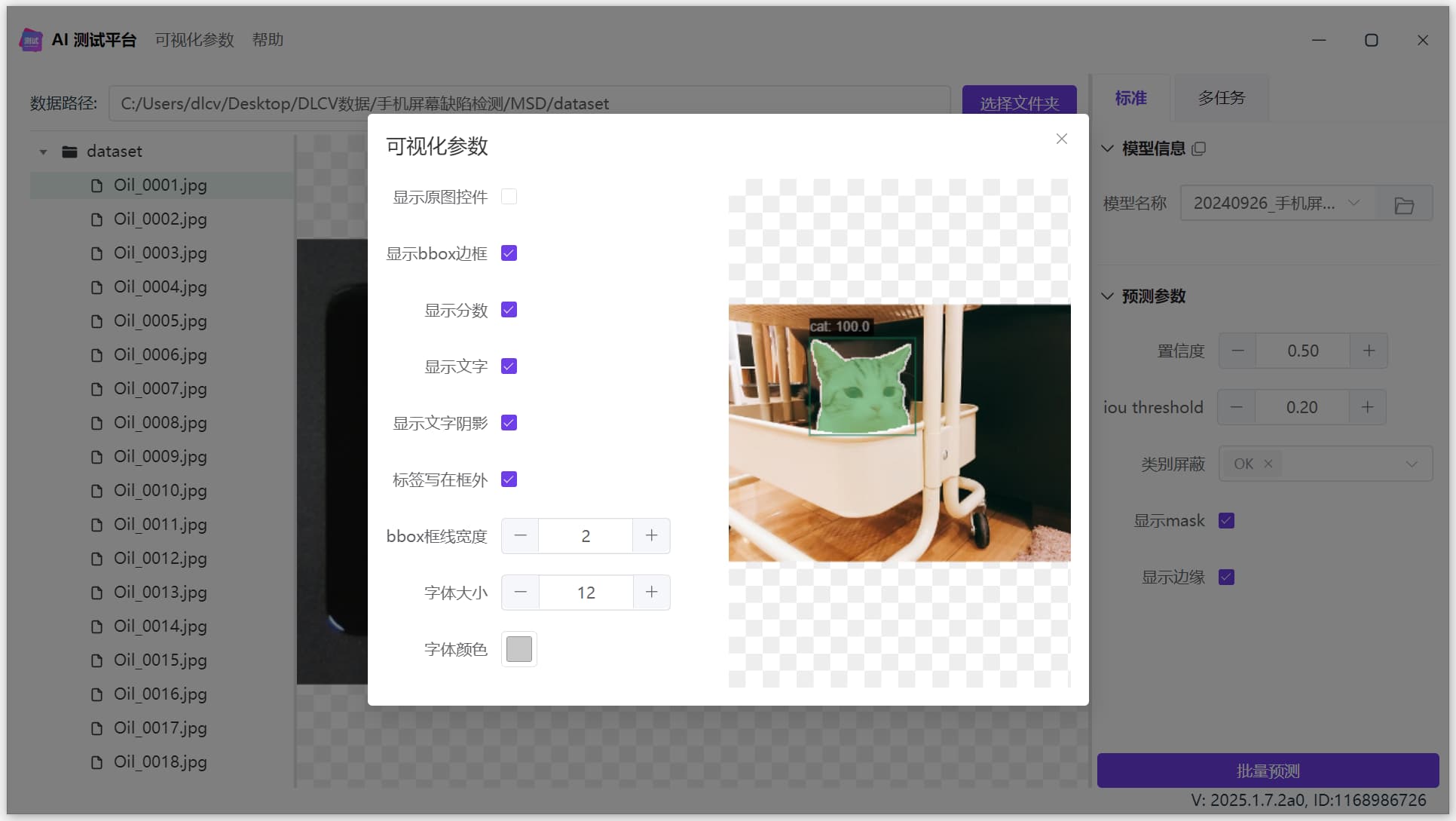
Task: Open the 字体颜色 color swatch
Action: (518, 648)
